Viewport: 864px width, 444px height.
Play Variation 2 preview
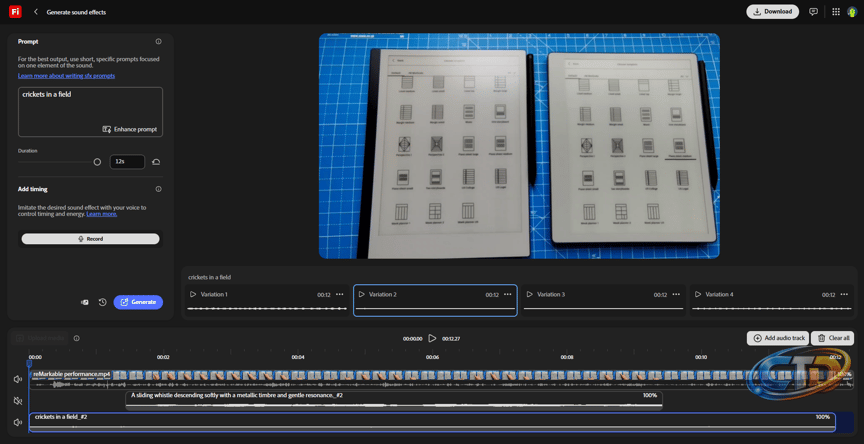(x=361, y=294)
